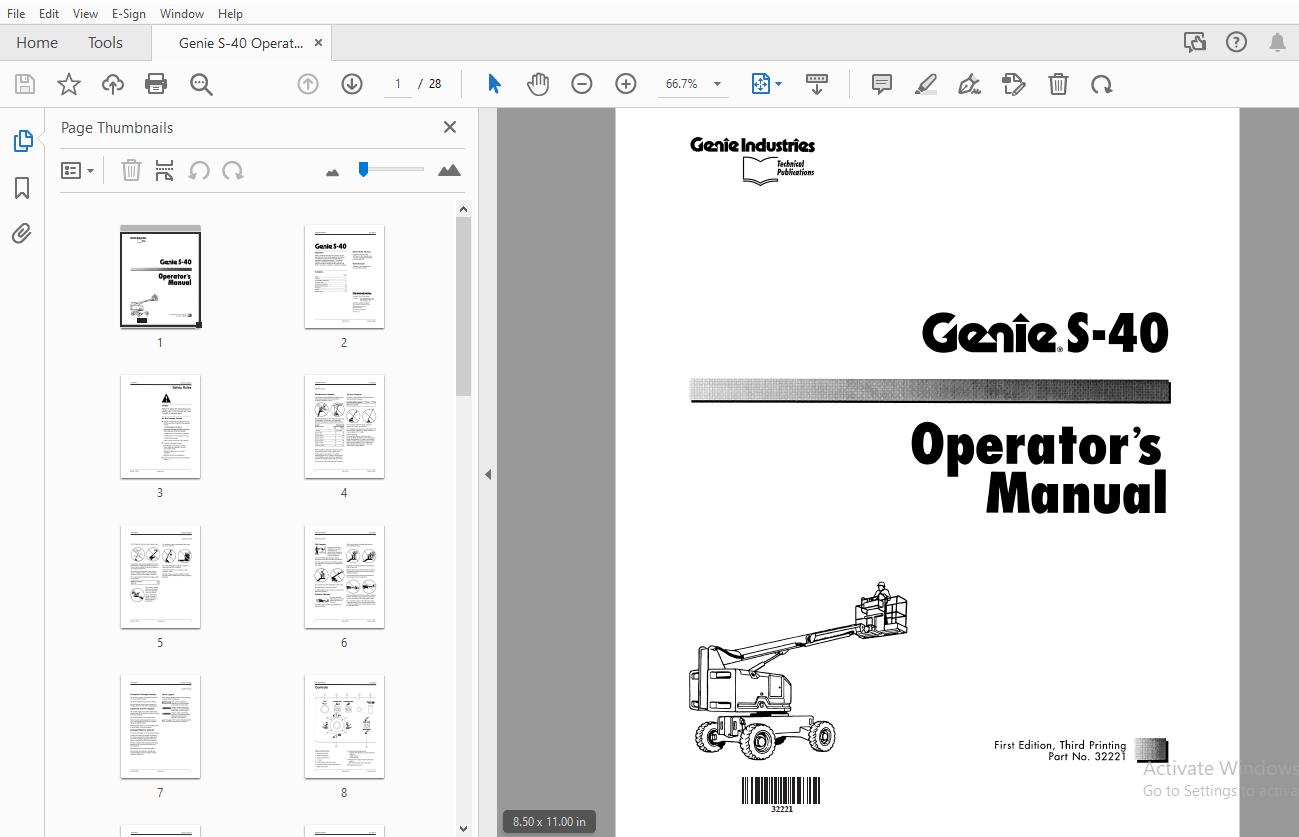The image size is (1299, 837).
Task: Select page 6 thumbnail
Action: pyautogui.click(x=344, y=577)
